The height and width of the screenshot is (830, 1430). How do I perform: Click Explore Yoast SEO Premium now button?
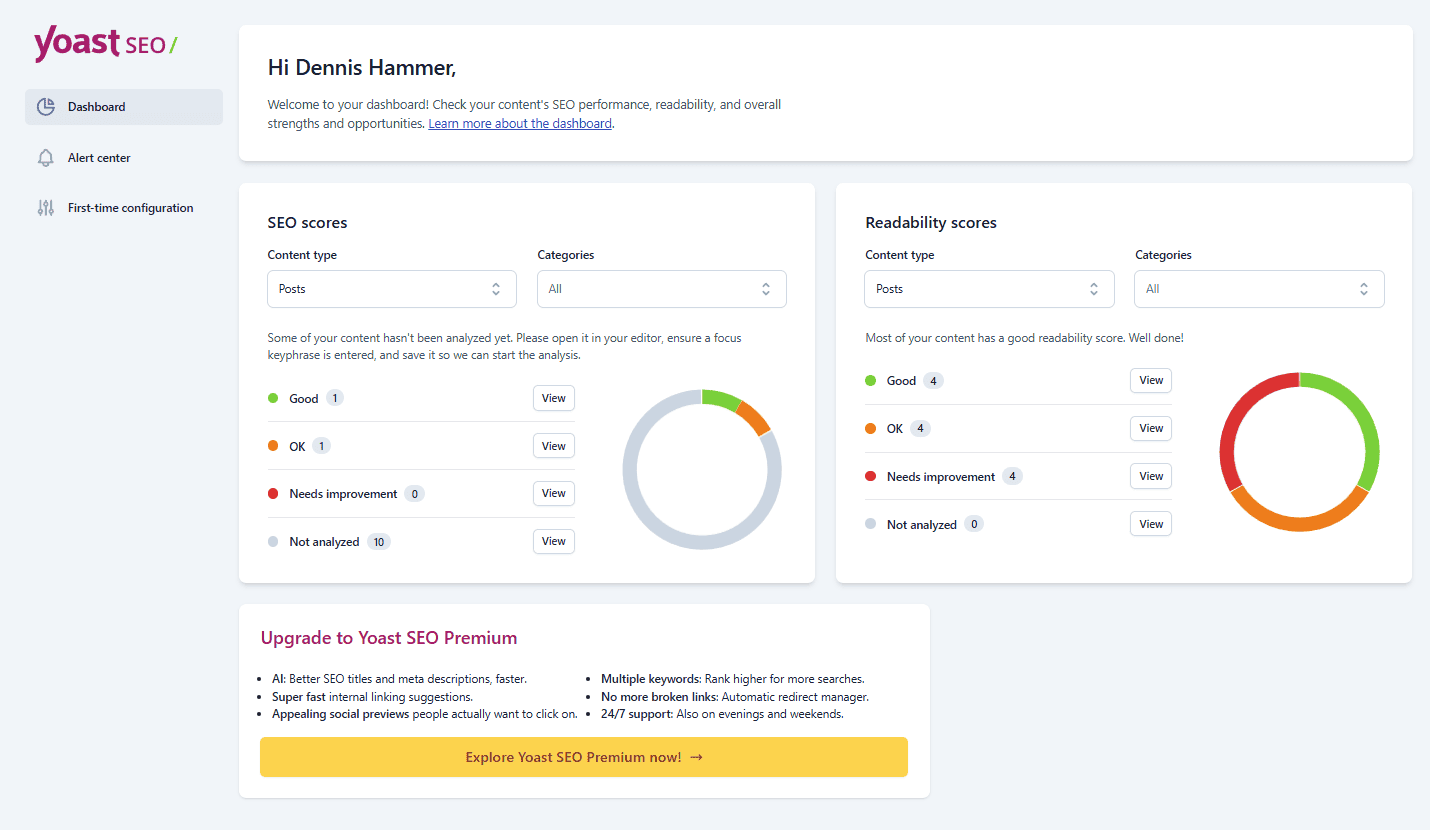click(x=583, y=757)
